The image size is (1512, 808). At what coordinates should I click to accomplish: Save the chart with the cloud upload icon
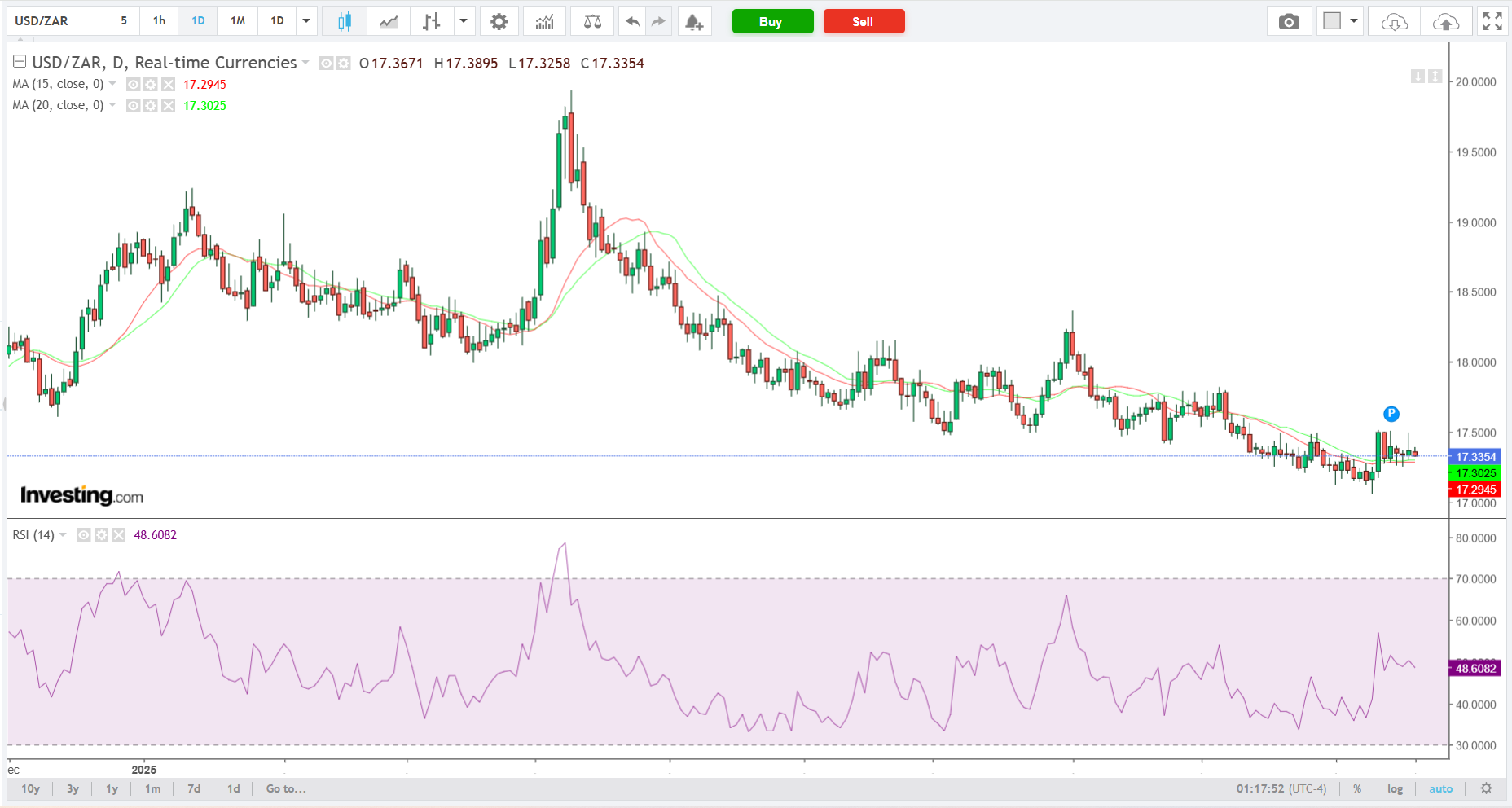pos(1445,22)
